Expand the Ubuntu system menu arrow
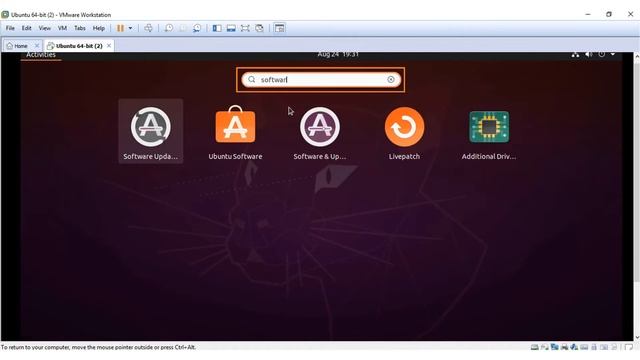The width and height of the screenshot is (640, 360). click(x=613, y=54)
